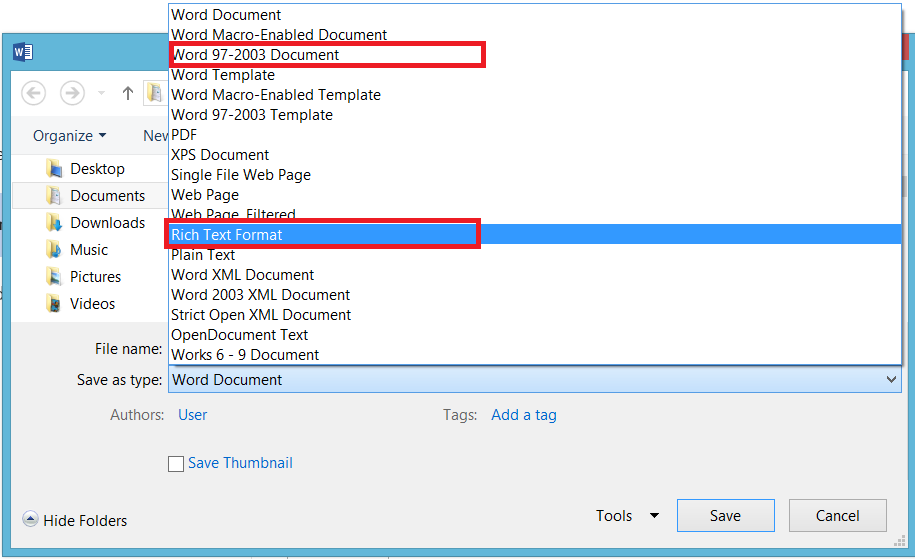This screenshot has height=559, width=915.
Task: Choose Word Document from type list
Action: point(535,15)
